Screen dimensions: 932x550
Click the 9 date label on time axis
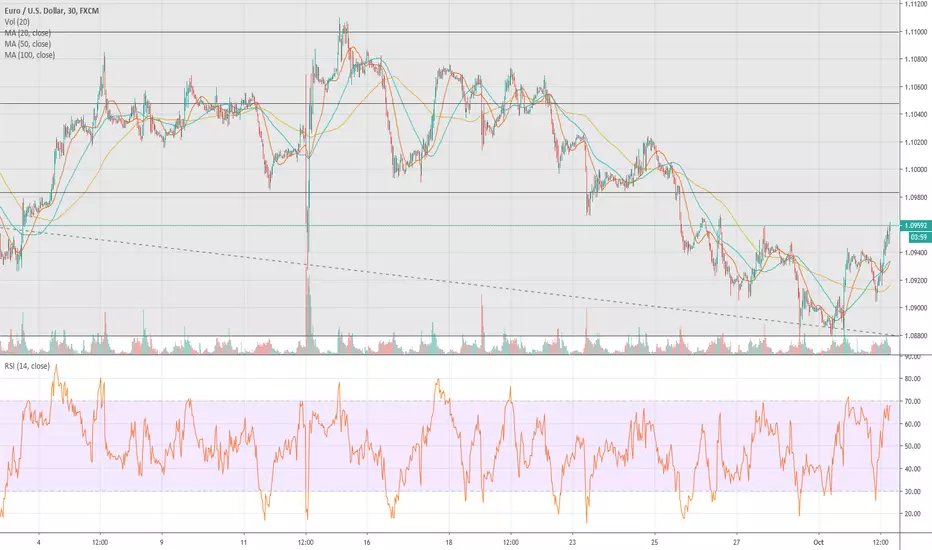162,542
